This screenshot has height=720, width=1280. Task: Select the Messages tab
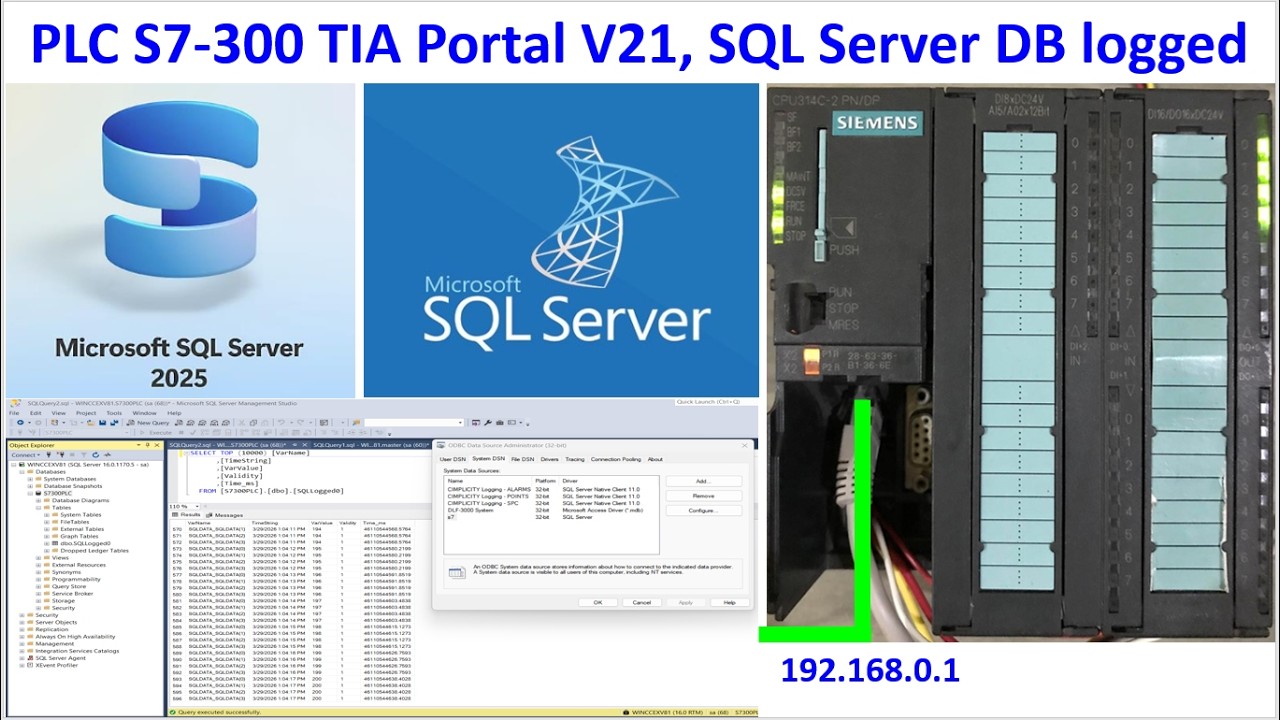tap(224, 514)
